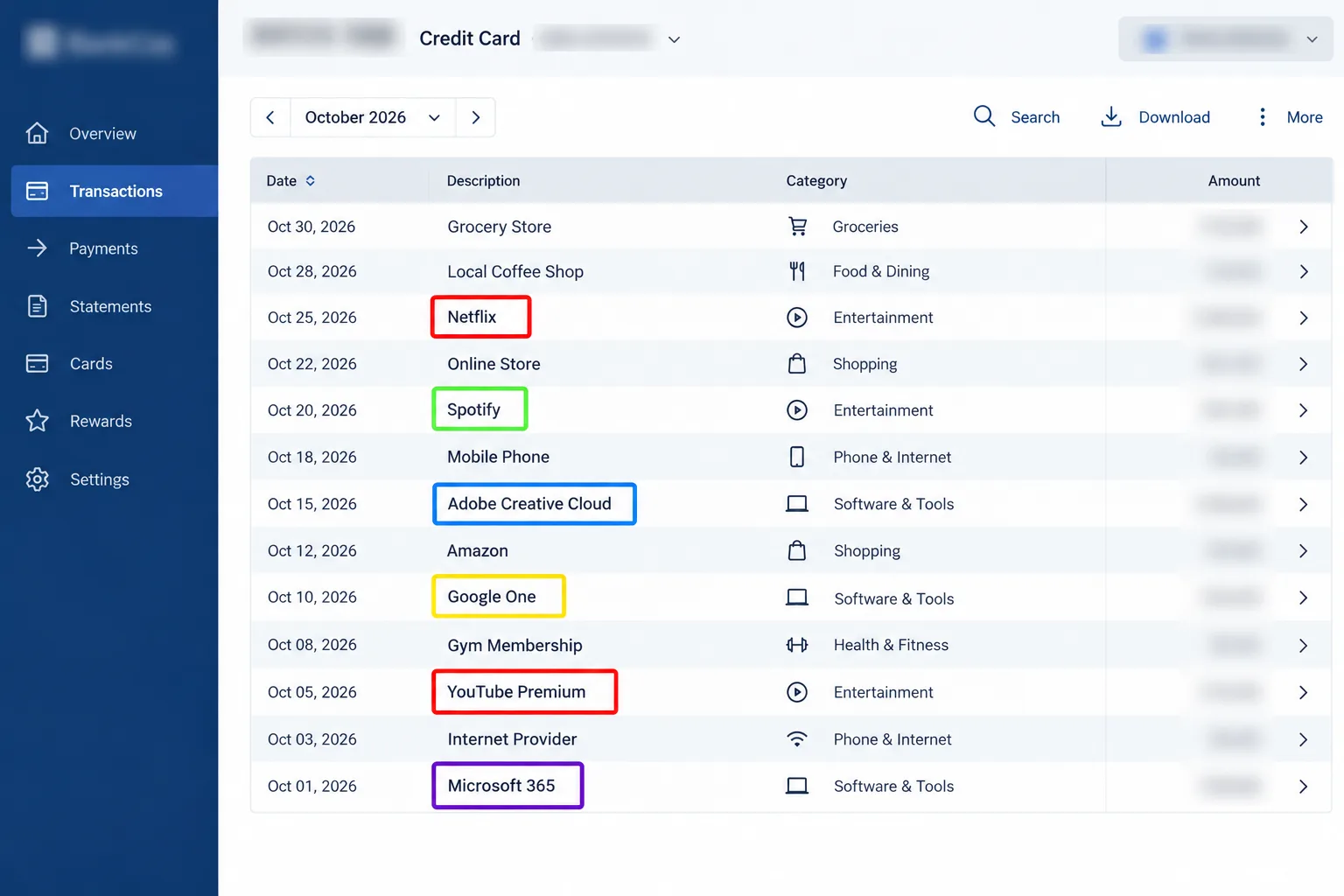Click the Internet Provider description
This screenshot has height=896, width=1344.
tap(512, 739)
